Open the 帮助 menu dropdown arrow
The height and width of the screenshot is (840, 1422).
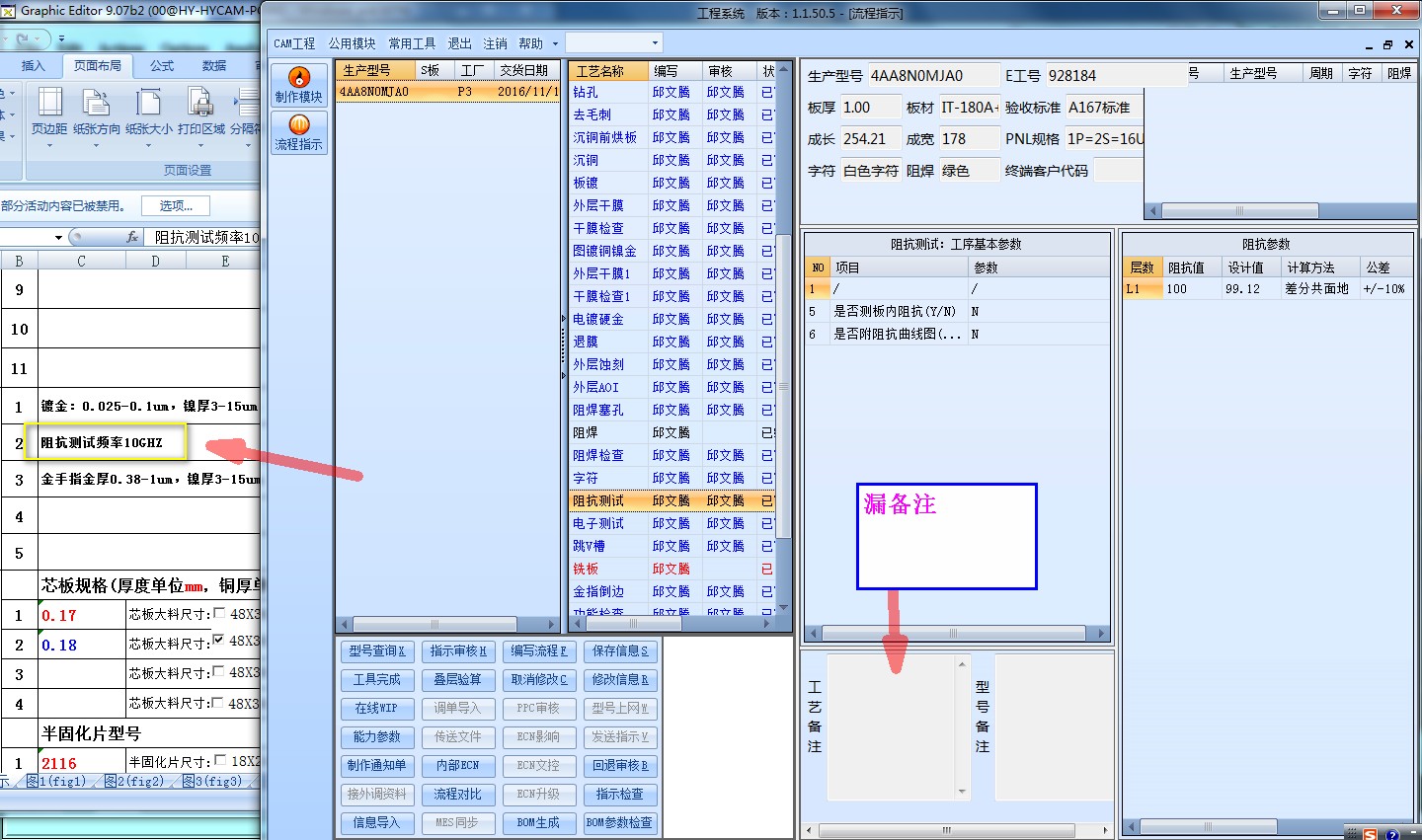click(555, 43)
